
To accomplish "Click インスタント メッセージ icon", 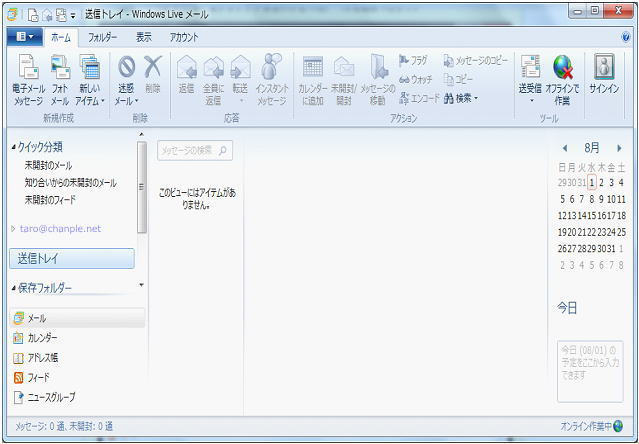I will click(272, 66).
